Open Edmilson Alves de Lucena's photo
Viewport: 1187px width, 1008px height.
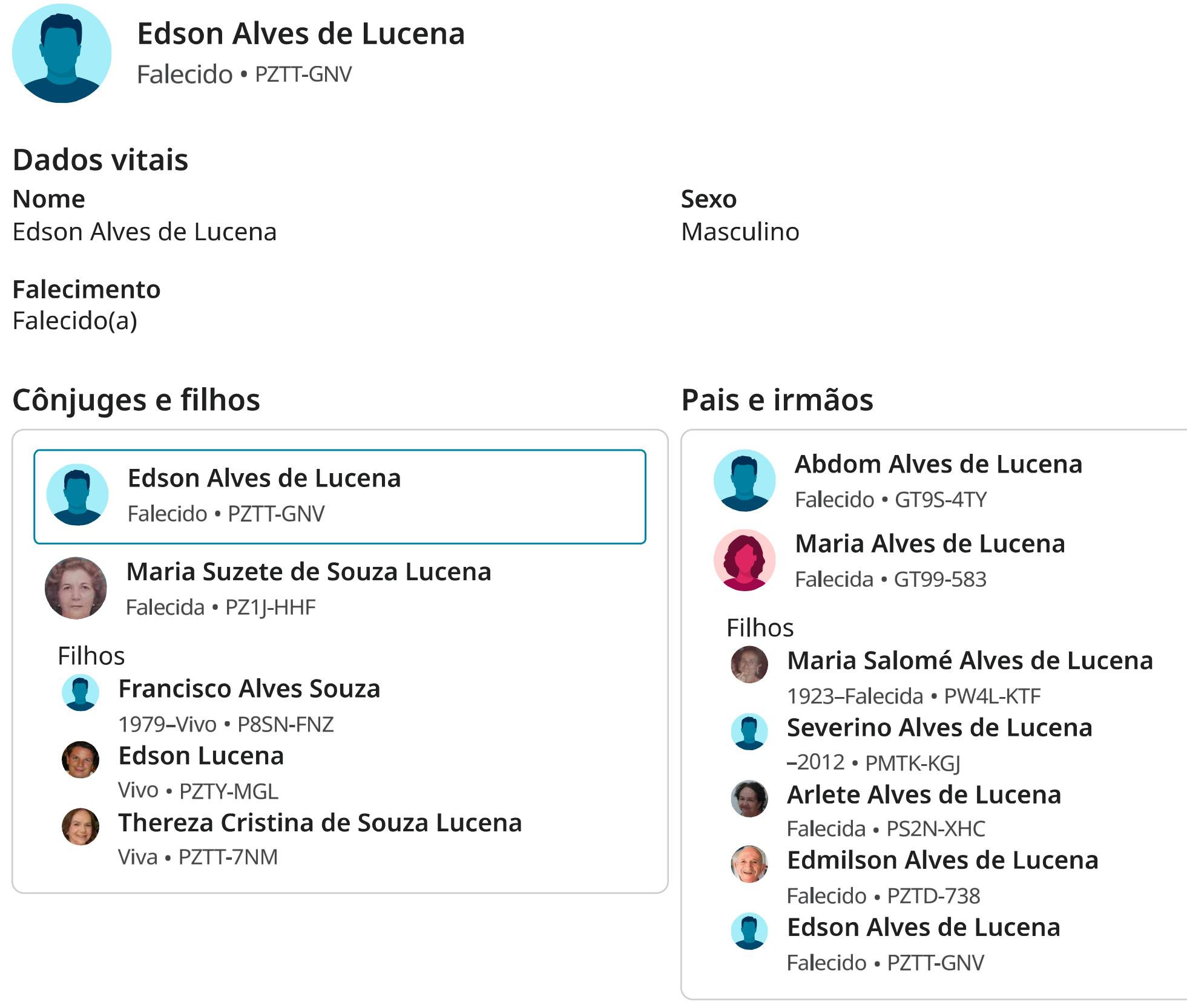[x=749, y=864]
